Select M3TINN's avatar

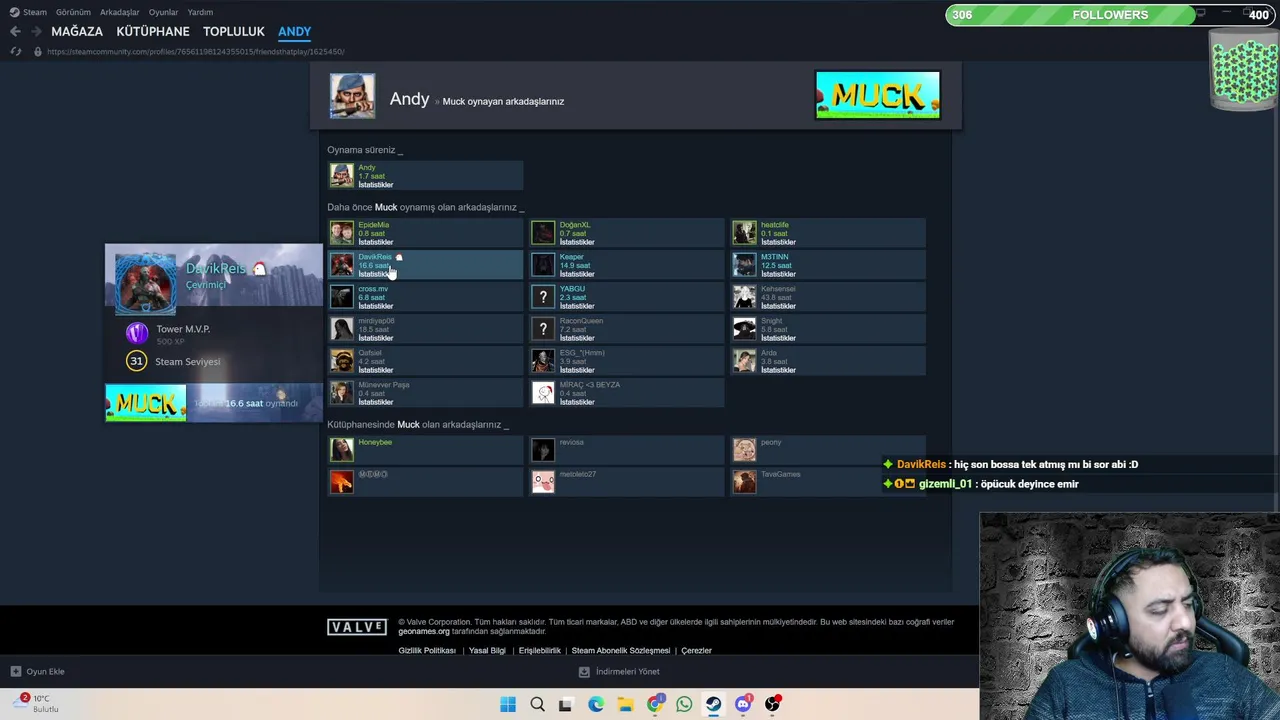[744, 265]
